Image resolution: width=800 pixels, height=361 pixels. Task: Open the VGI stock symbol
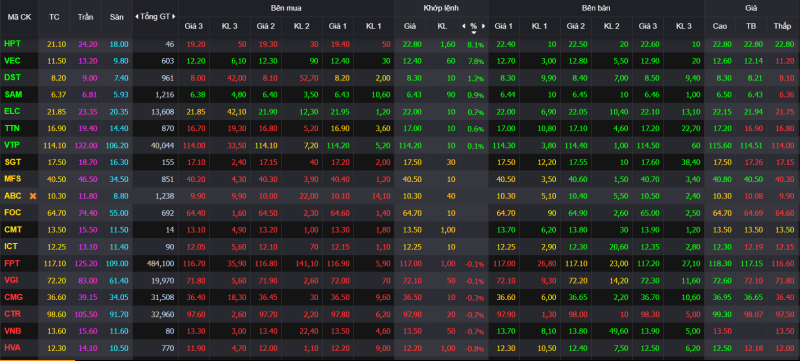tap(12, 280)
